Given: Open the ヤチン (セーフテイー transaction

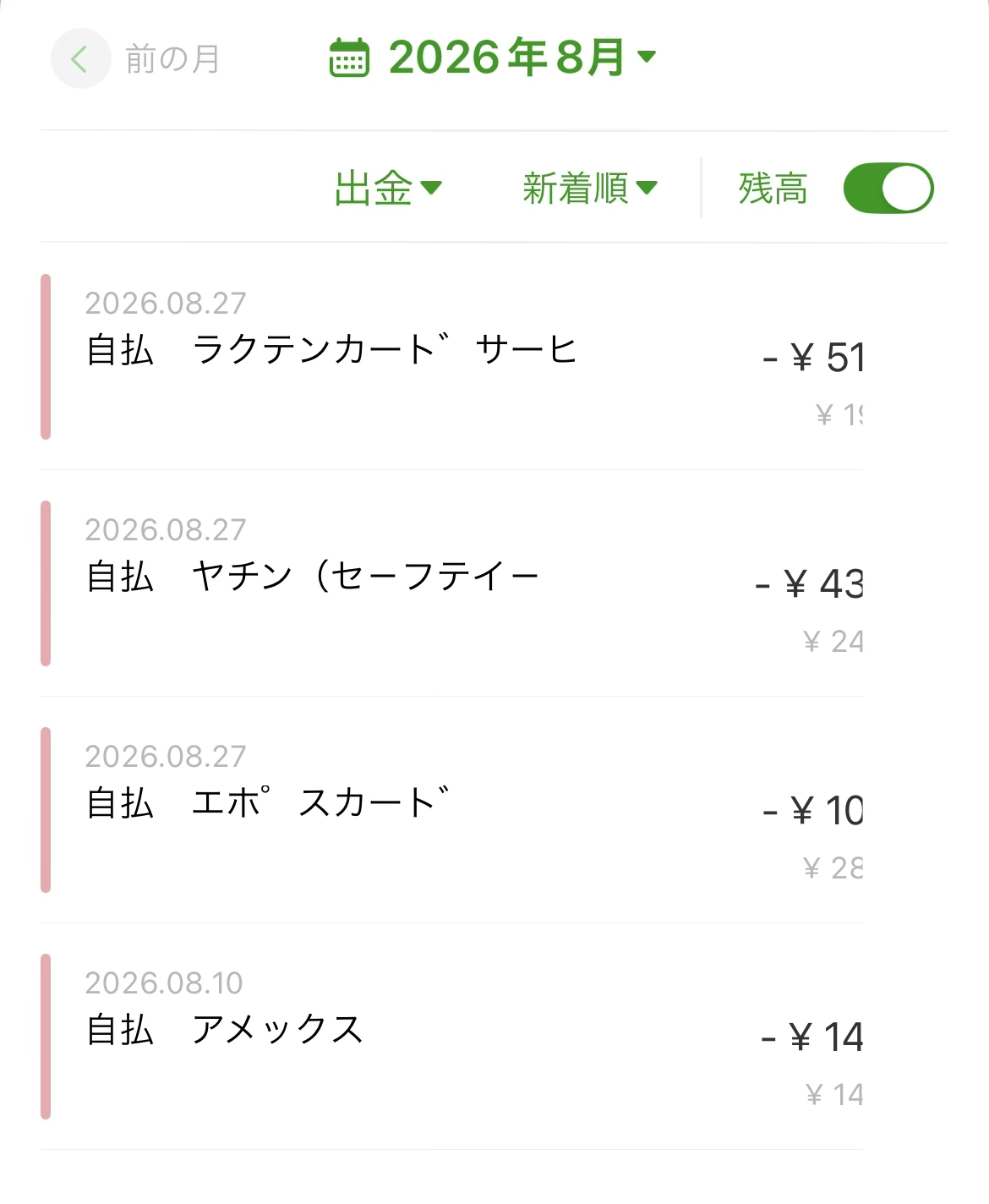Looking at the screenshot, I should pyautogui.click(x=451, y=583).
